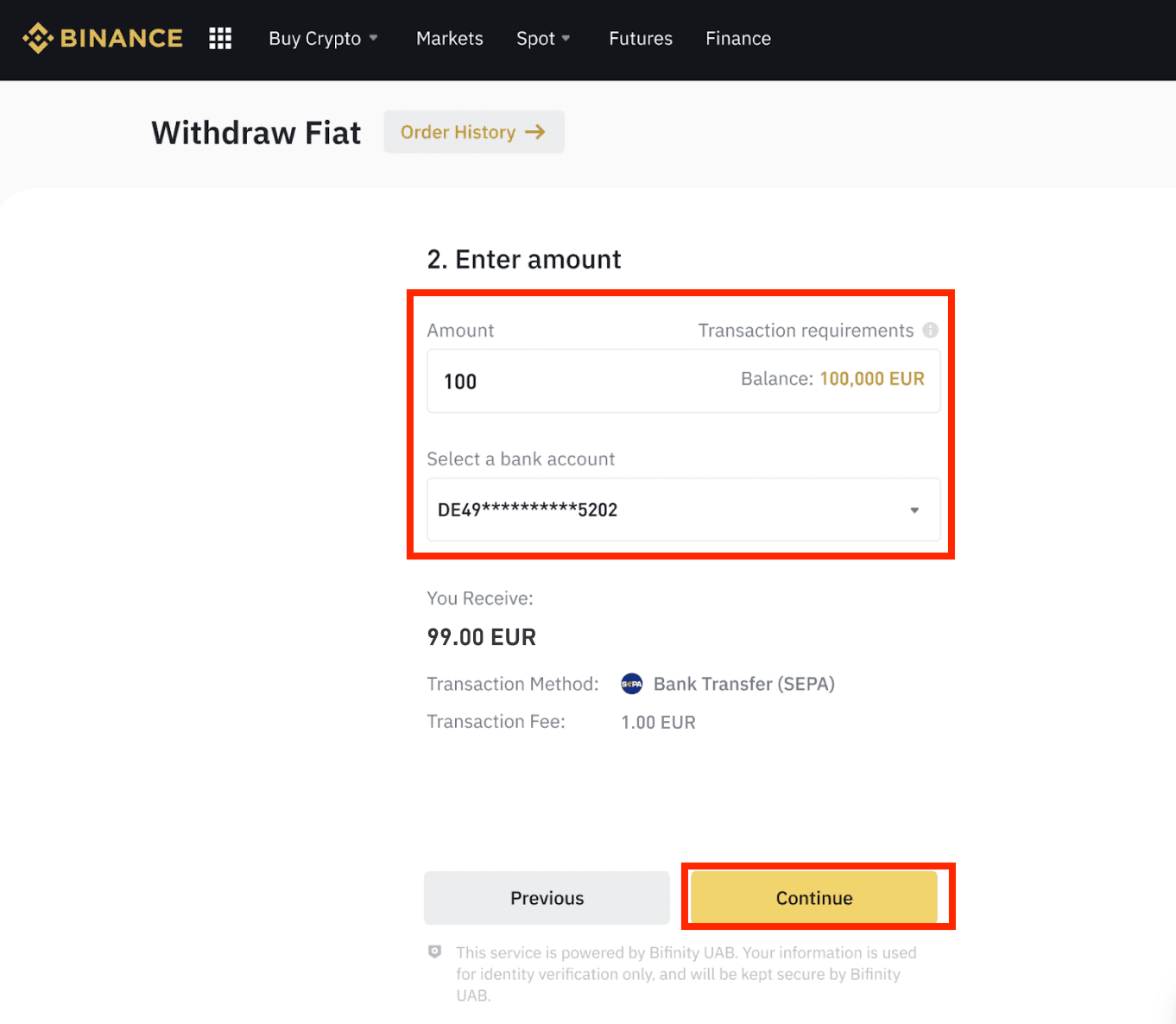Open the Markets menu item
1176x1024 pixels.
coord(450,38)
